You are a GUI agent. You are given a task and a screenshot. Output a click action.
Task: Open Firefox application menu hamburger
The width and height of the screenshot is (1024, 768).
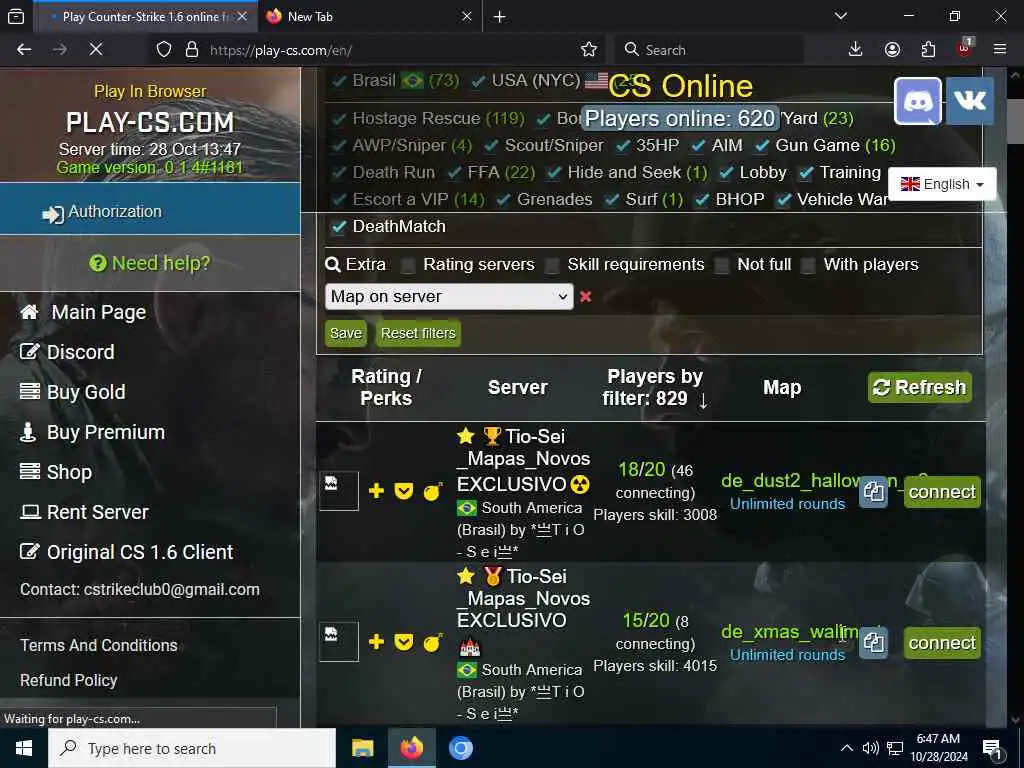click(x=1000, y=50)
